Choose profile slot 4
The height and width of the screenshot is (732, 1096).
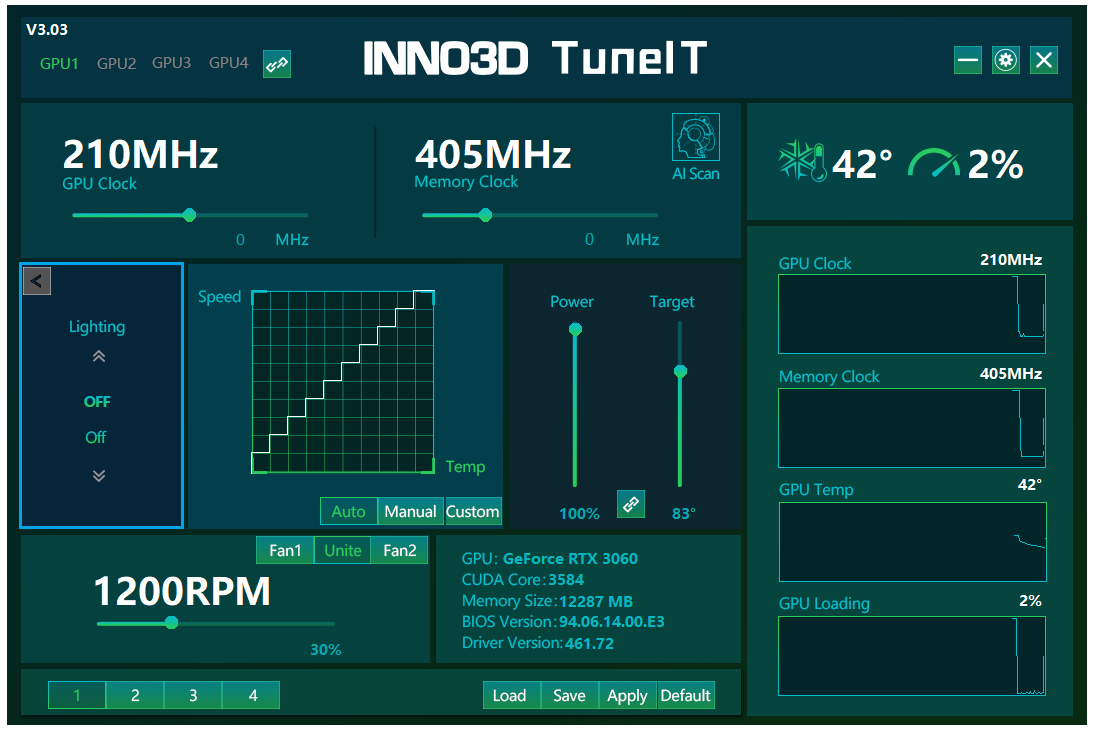point(251,695)
